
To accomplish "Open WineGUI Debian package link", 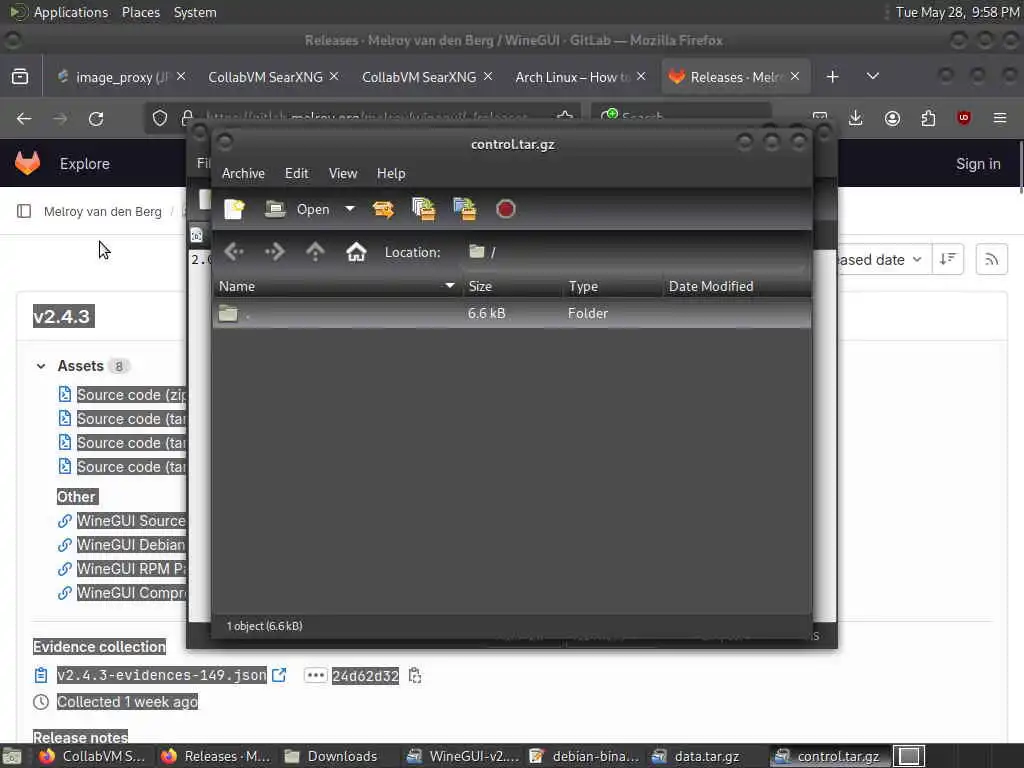I will click(131, 545).
